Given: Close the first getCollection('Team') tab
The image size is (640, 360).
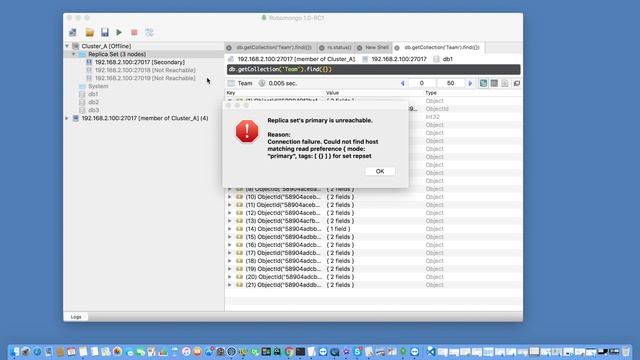Looking at the screenshot, I should (x=229, y=48).
